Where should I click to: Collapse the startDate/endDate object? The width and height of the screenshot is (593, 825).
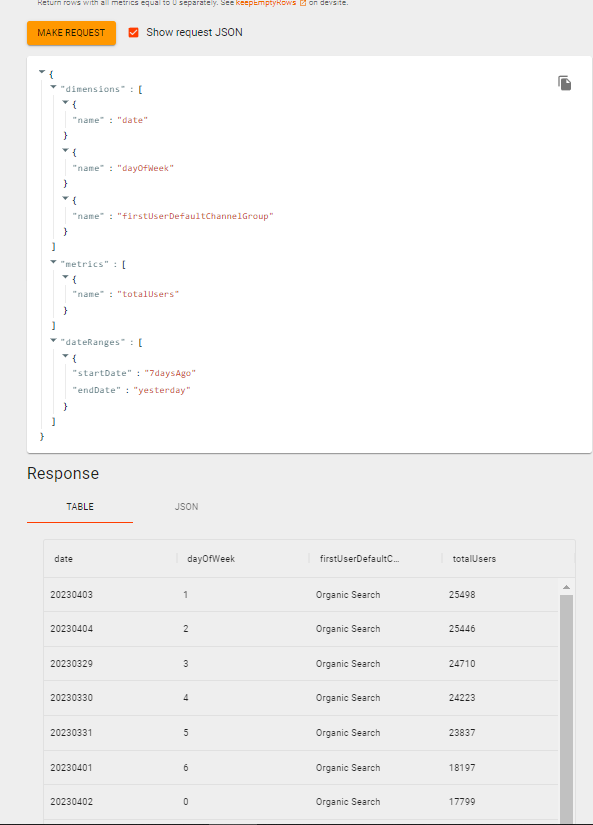65,356
